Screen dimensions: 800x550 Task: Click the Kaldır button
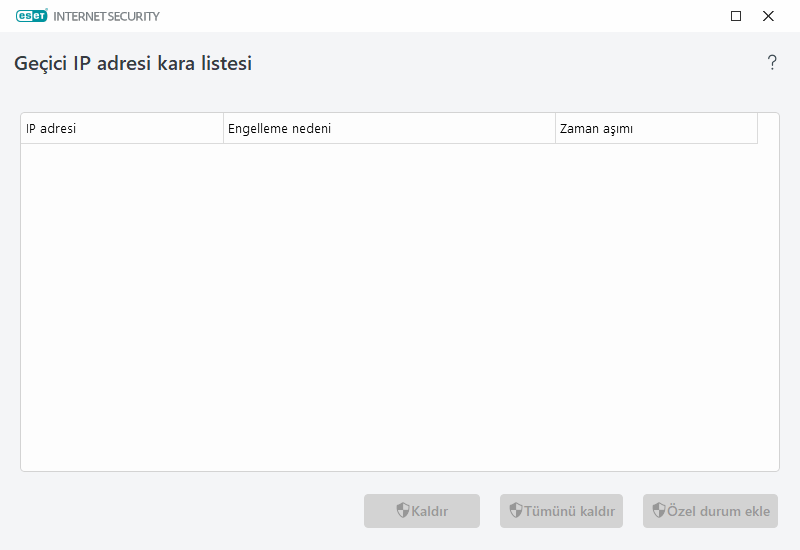click(422, 511)
